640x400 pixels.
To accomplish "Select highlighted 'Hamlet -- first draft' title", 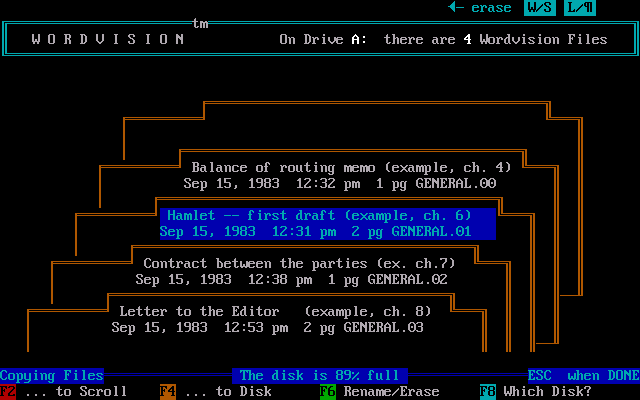I will pos(320,216).
